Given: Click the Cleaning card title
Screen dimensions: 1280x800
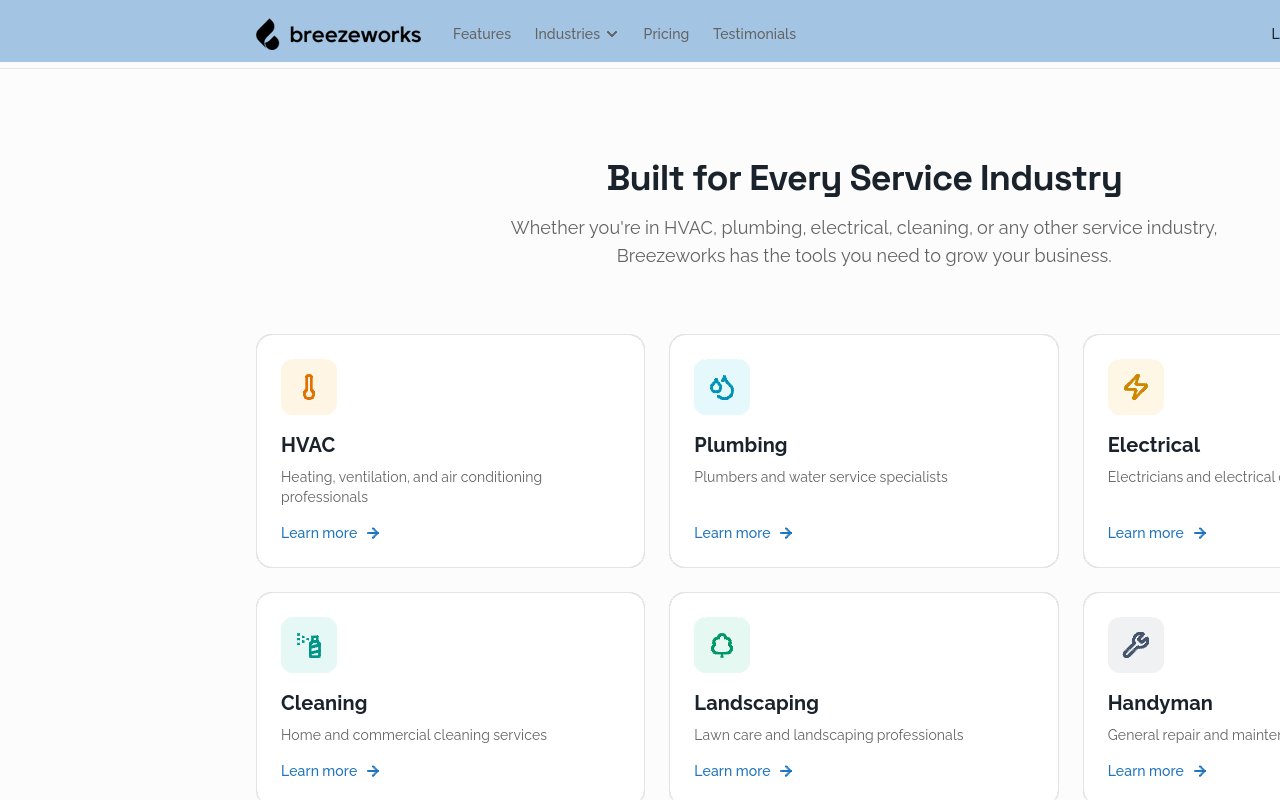Looking at the screenshot, I should 324,703.
